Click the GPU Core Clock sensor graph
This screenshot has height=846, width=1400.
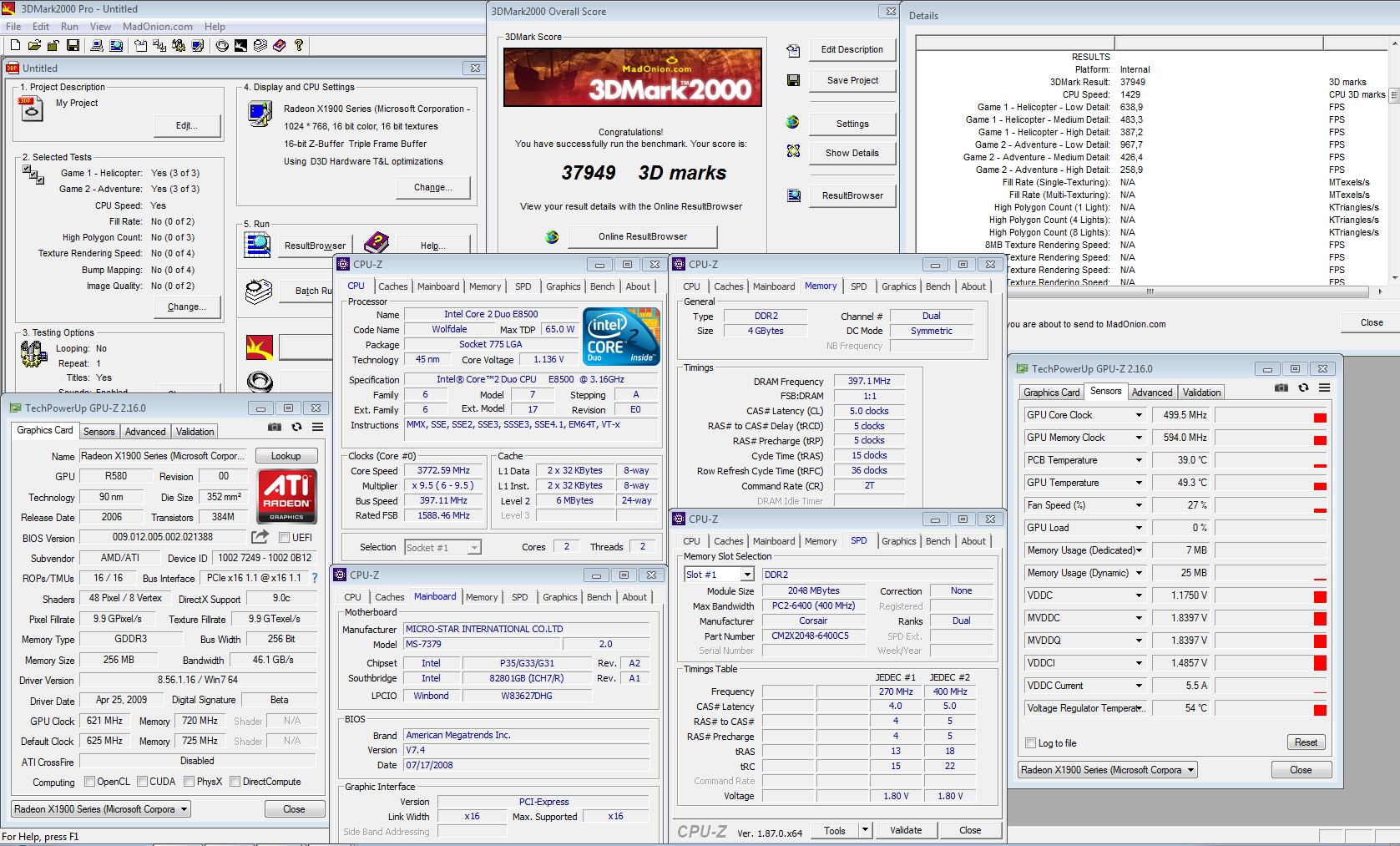click(x=1271, y=415)
